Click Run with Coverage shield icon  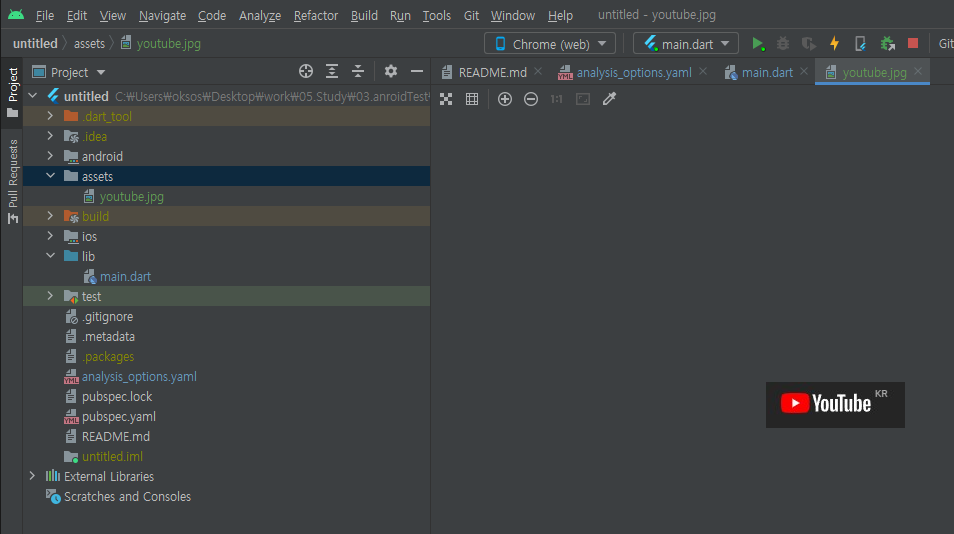tap(809, 44)
